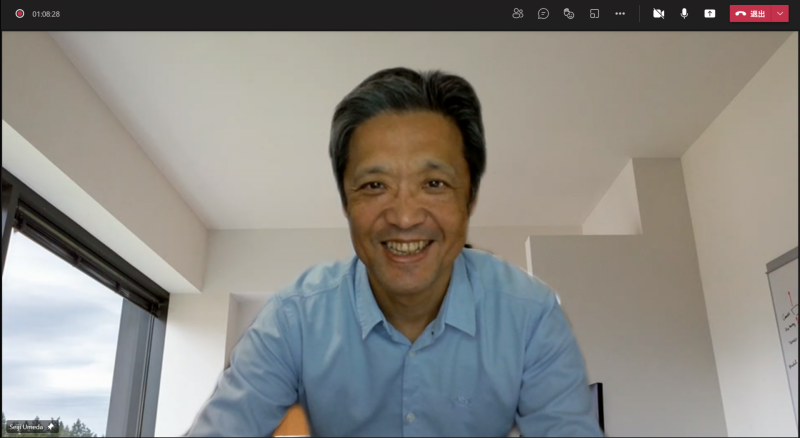Open the rooms view icon
The image size is (800, 438).
(594, 14)
